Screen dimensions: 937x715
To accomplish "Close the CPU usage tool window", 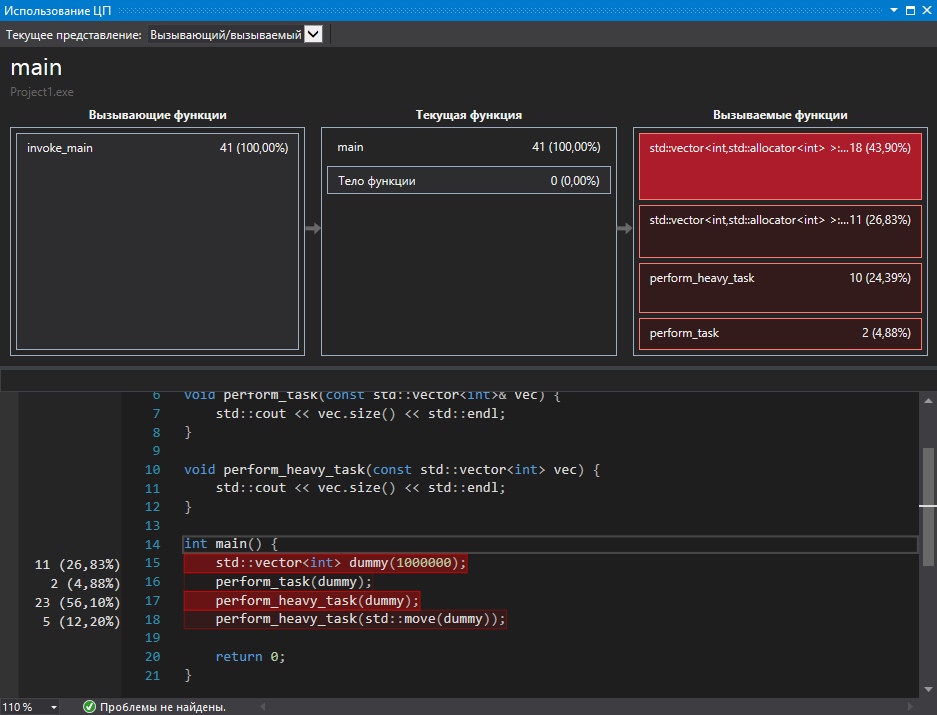I will pyautogui.click(x=925, y=9).
